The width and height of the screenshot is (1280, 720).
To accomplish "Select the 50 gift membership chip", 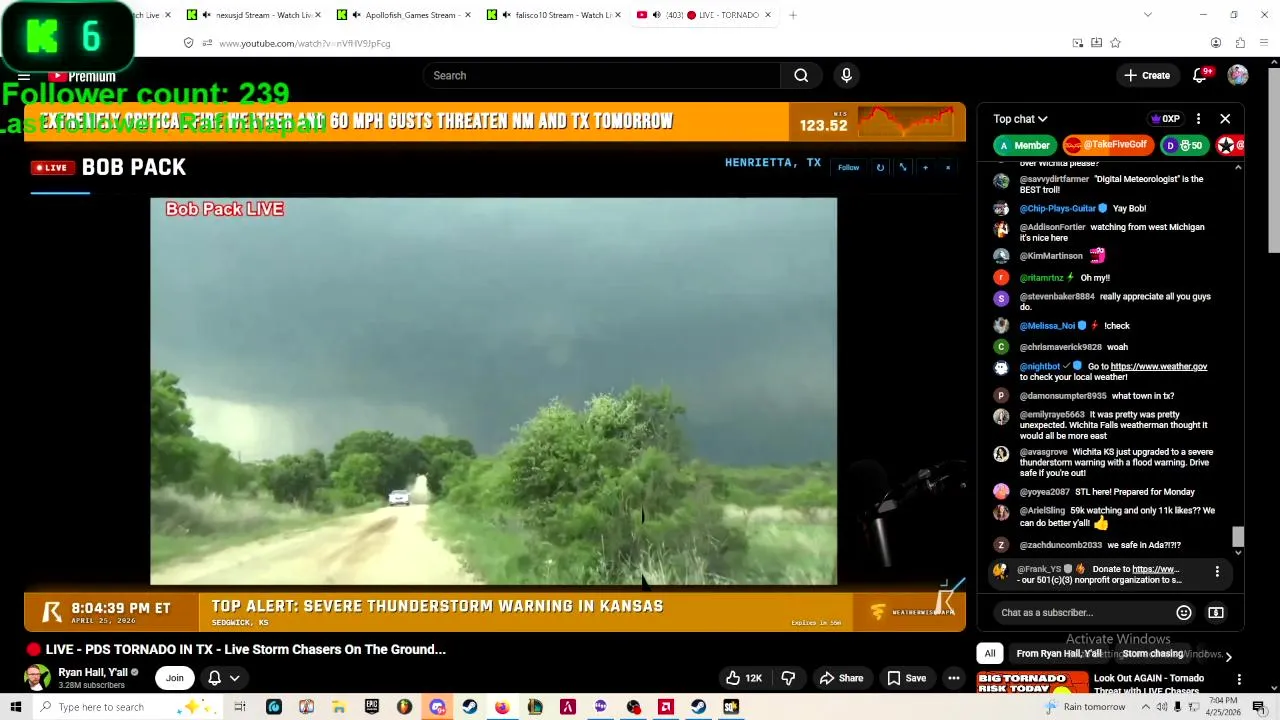I will click(1184, 145).
